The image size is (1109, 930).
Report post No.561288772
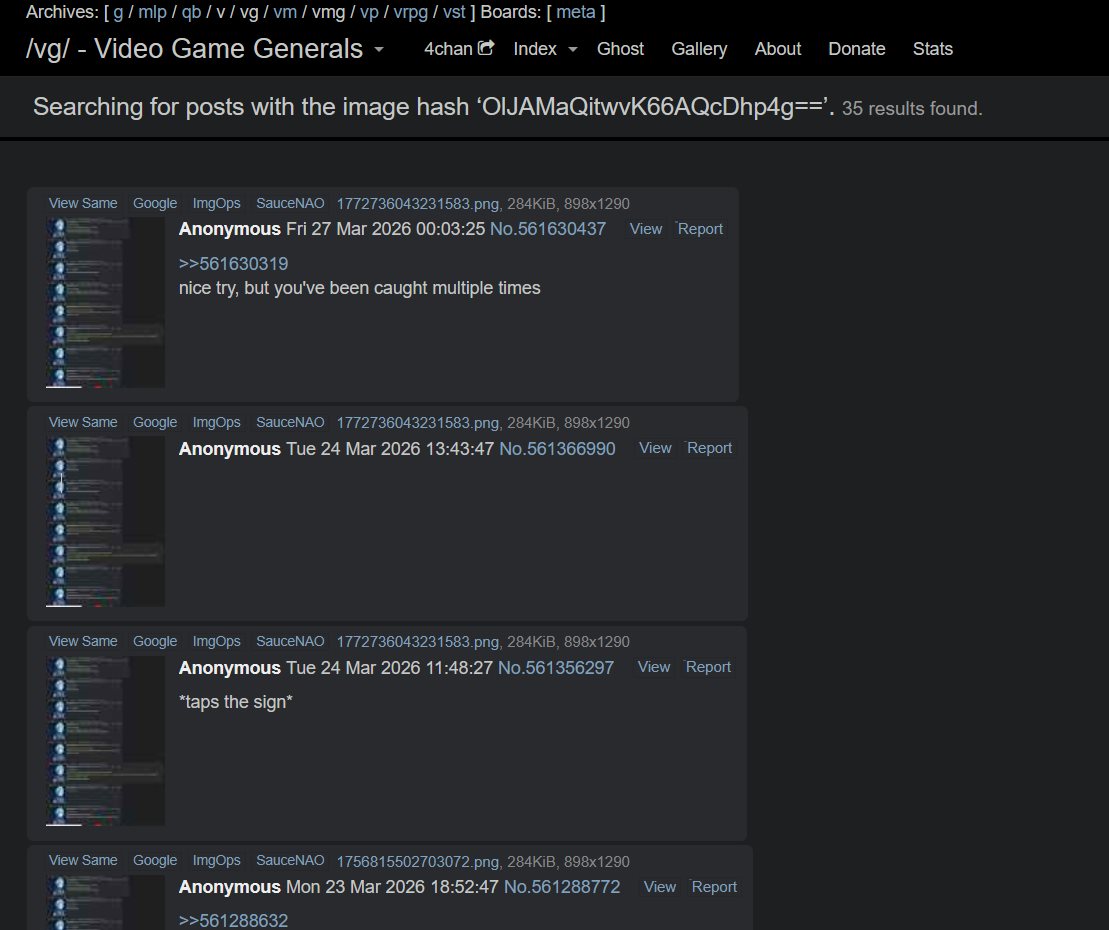pos(714,887)
